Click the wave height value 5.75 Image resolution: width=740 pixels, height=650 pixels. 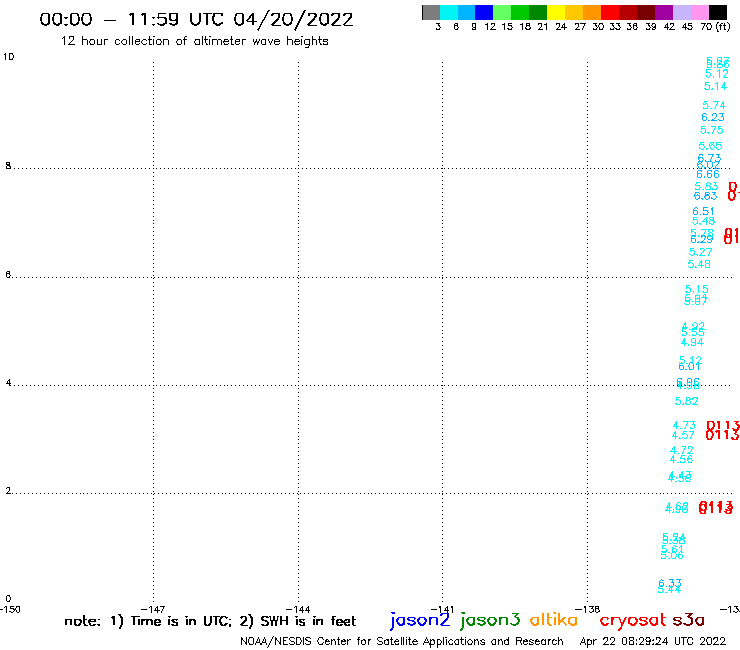(712, 130)
